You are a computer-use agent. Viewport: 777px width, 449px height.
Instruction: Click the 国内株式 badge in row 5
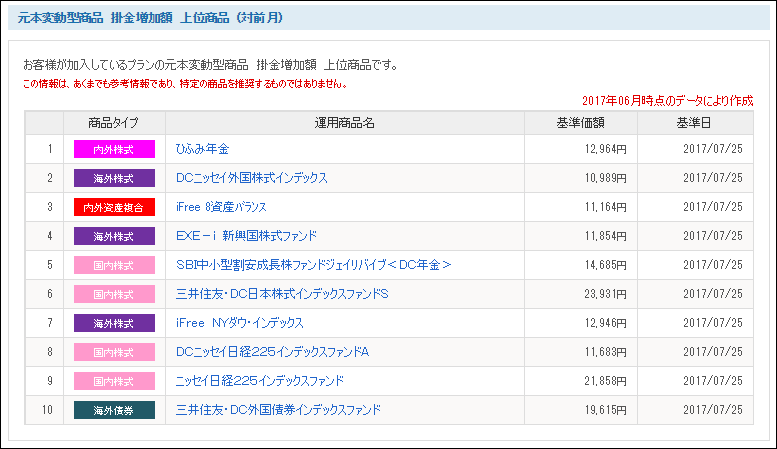[x=114, y=265]
